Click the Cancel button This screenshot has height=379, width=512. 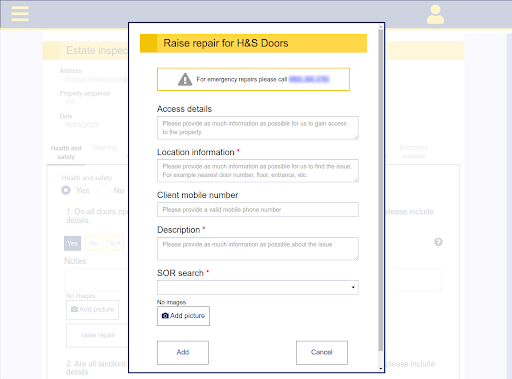click(x=322, y=352)
